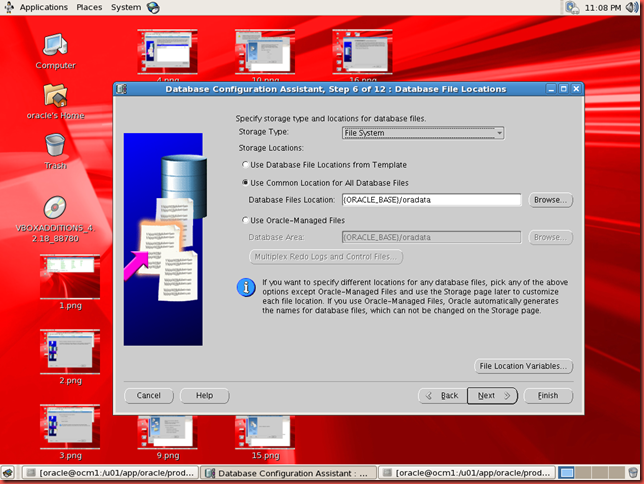
Task: Switch to the first workspace in the switcher
Action: pos(567,473)
